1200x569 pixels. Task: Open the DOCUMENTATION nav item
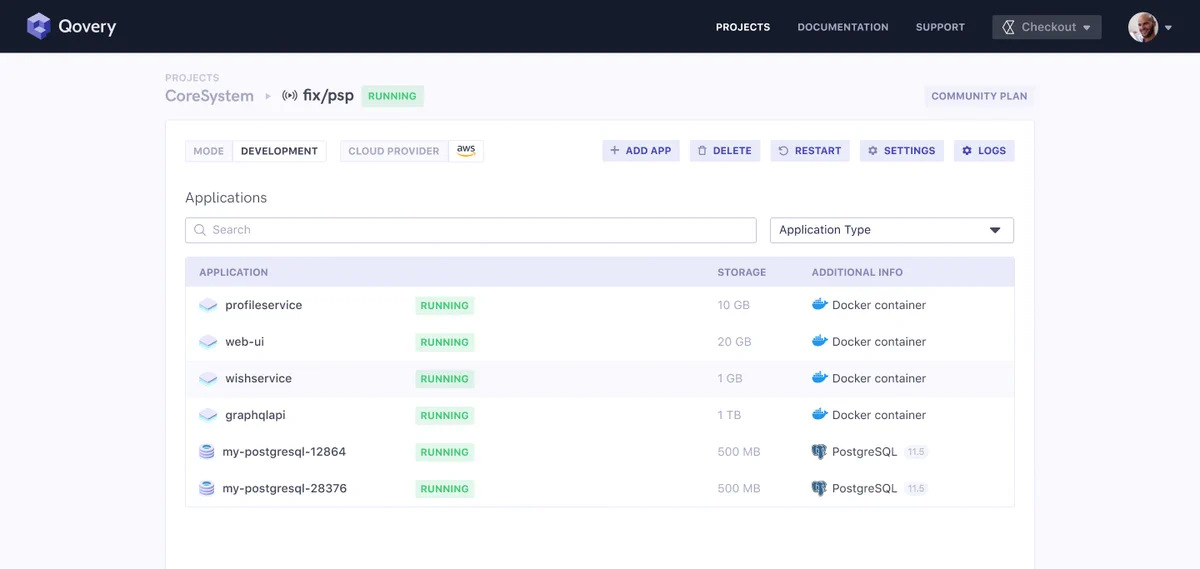843,27
